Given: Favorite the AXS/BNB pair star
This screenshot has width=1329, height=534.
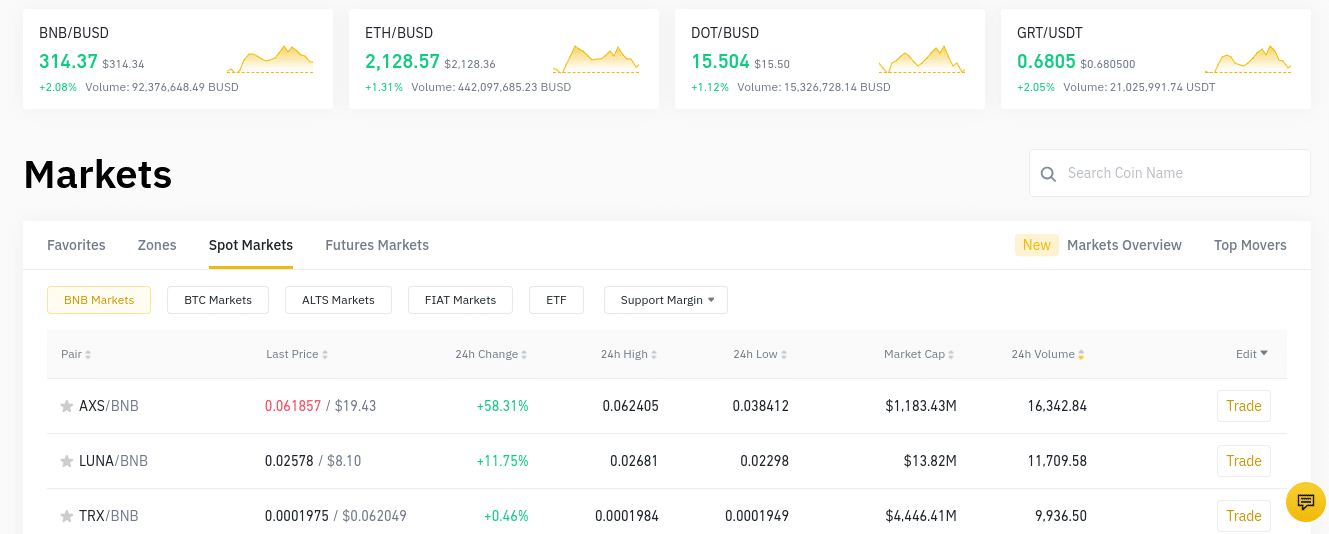Looking at the screenshot, I should [x=67, y=406].
